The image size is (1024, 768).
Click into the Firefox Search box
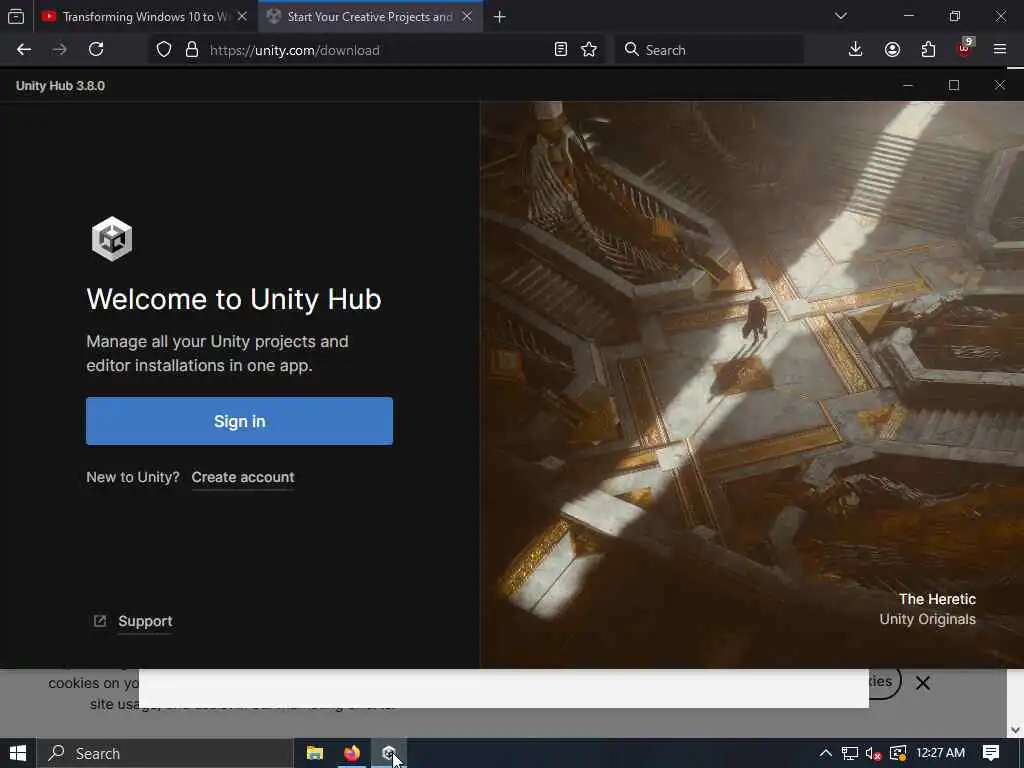point(709,50)
